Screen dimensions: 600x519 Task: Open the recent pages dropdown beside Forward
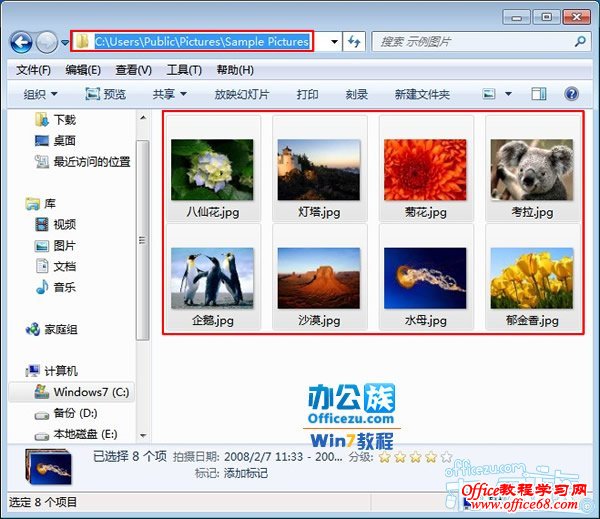pos(65,42)
